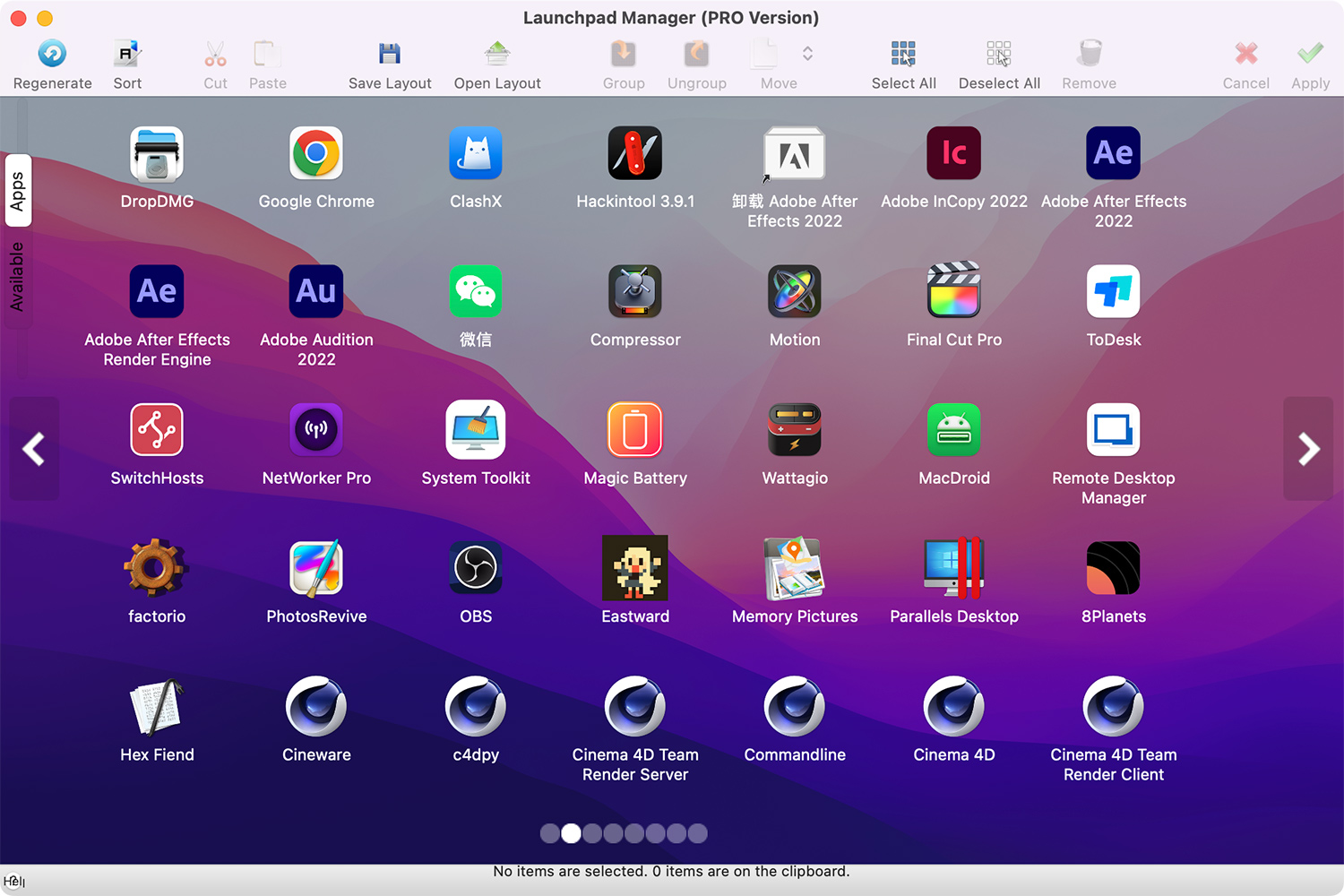This screenshot has width=1344, height=896.
Task: Select the Parallels Desktop icon
Action: (953, 567)
